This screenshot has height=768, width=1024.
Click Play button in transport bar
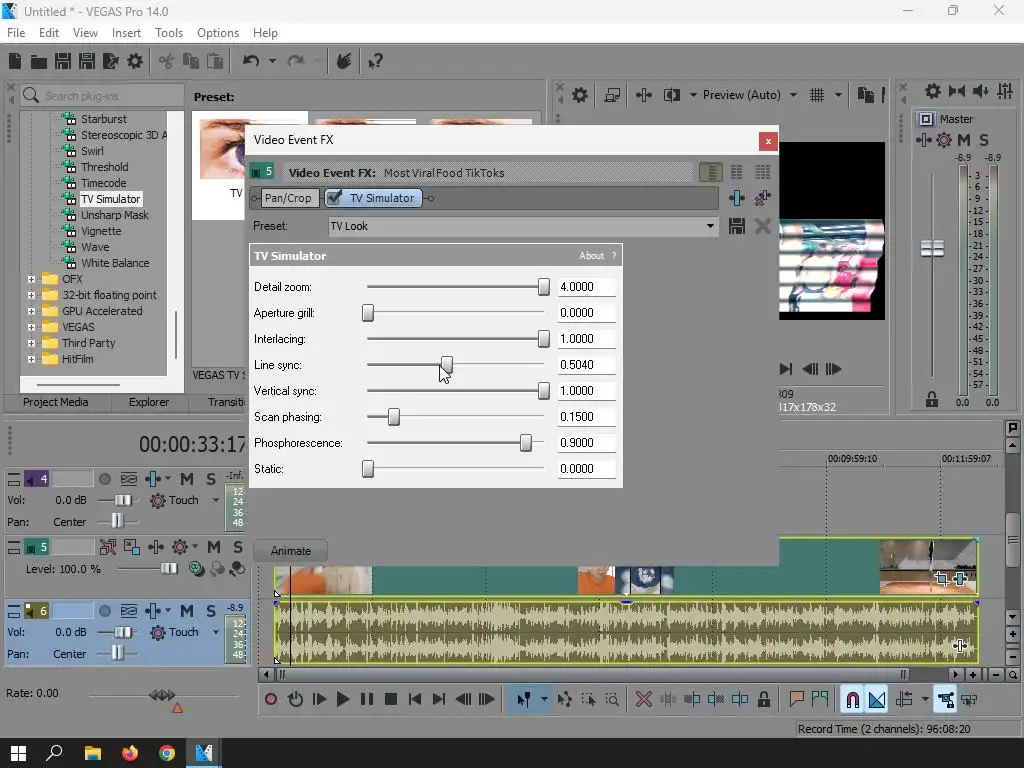click(342, 699)
